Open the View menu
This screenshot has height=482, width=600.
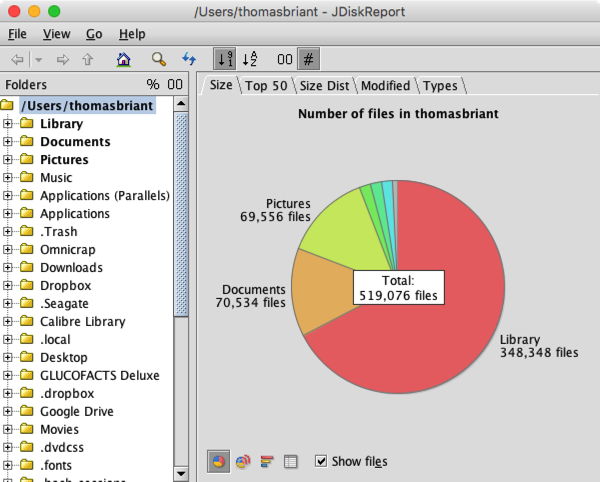pos(56,34)
